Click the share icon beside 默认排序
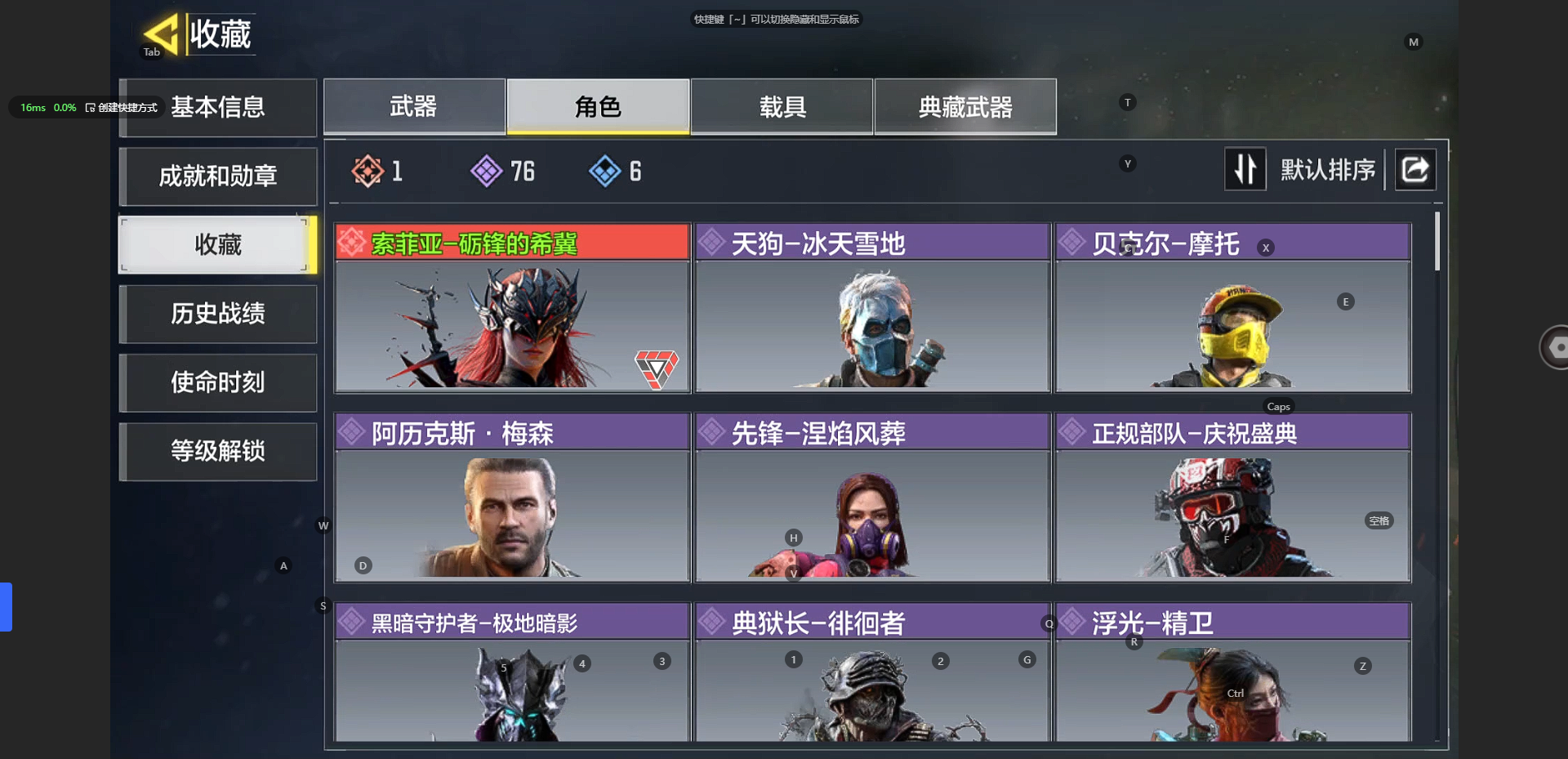This screenshot has height=759, width=1568. point(1414,169)
